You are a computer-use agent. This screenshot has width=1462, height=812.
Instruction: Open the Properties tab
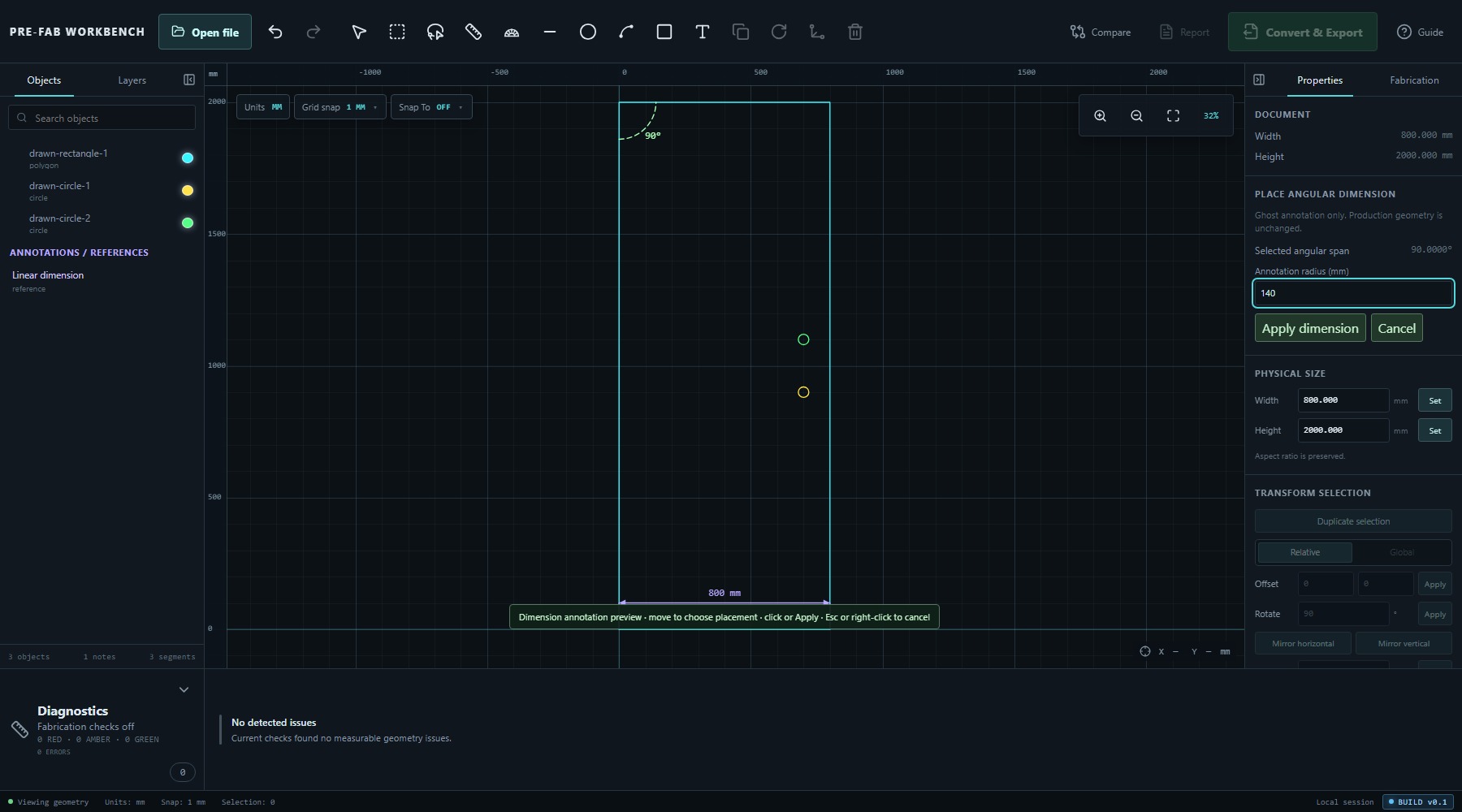[1319, 80]
